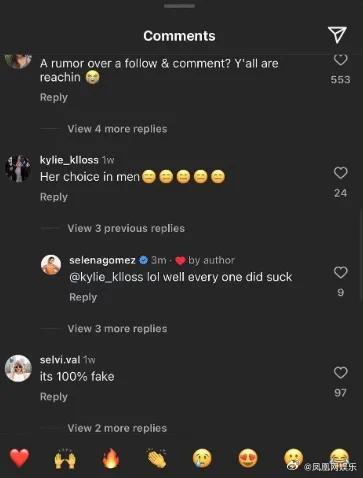The height and width of the screenshot is (478, 363).
Task: Insert the crying face emoji
Action: tap(202, 458)
